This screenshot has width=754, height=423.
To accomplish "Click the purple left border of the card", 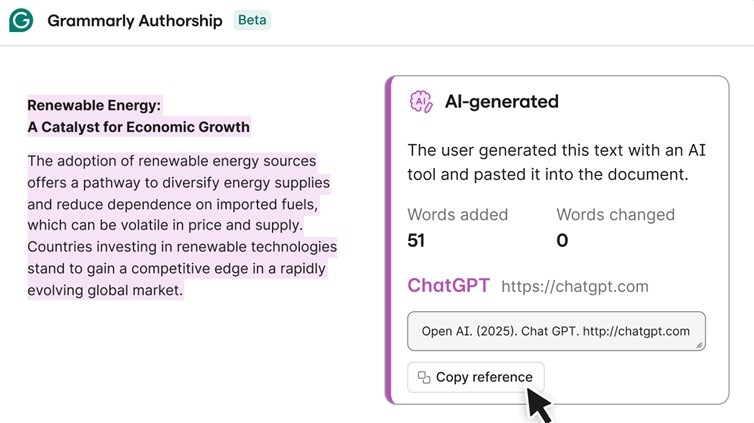I will pos(390,240).
